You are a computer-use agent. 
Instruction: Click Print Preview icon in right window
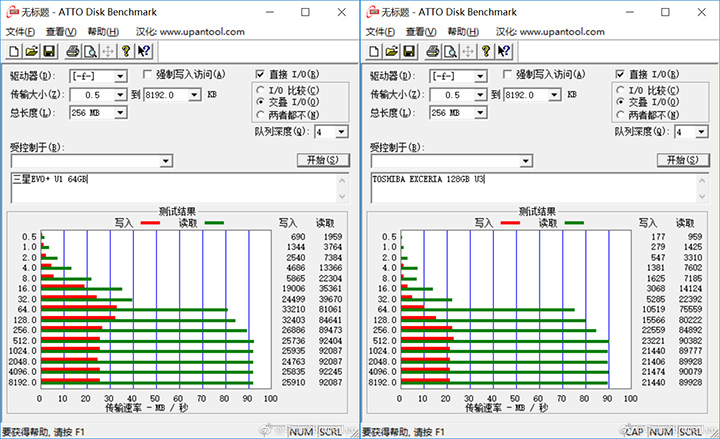coord(450,51)
